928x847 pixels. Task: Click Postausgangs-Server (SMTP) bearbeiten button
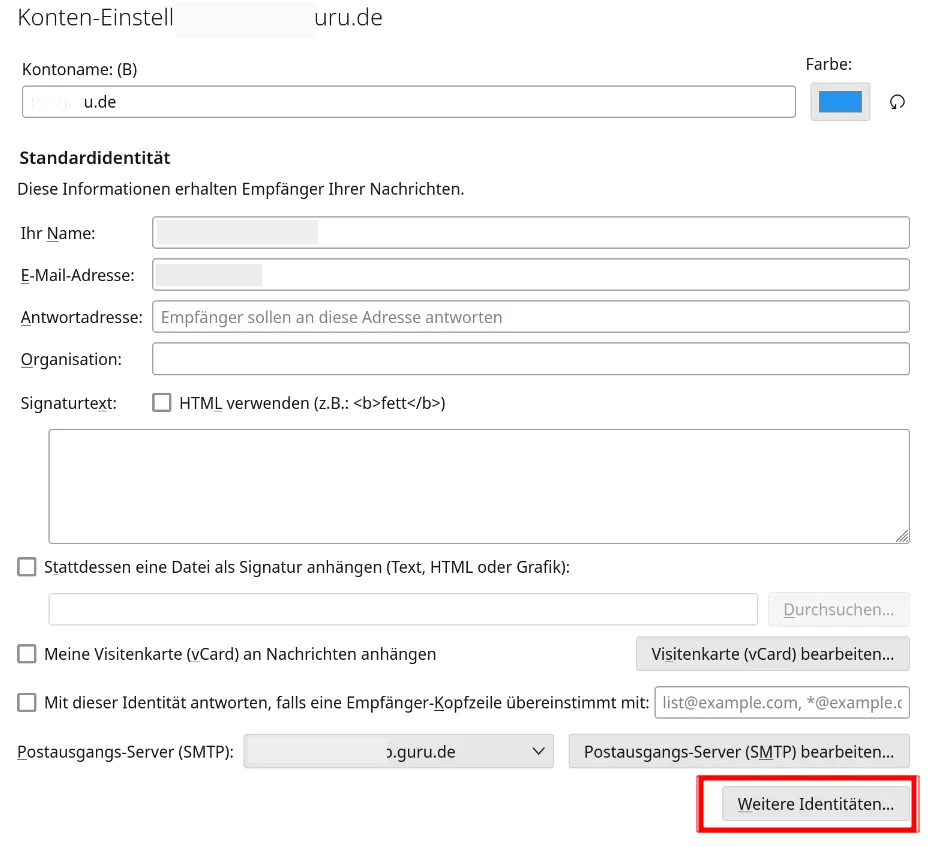pyautogui.click(x=739, y=751)
